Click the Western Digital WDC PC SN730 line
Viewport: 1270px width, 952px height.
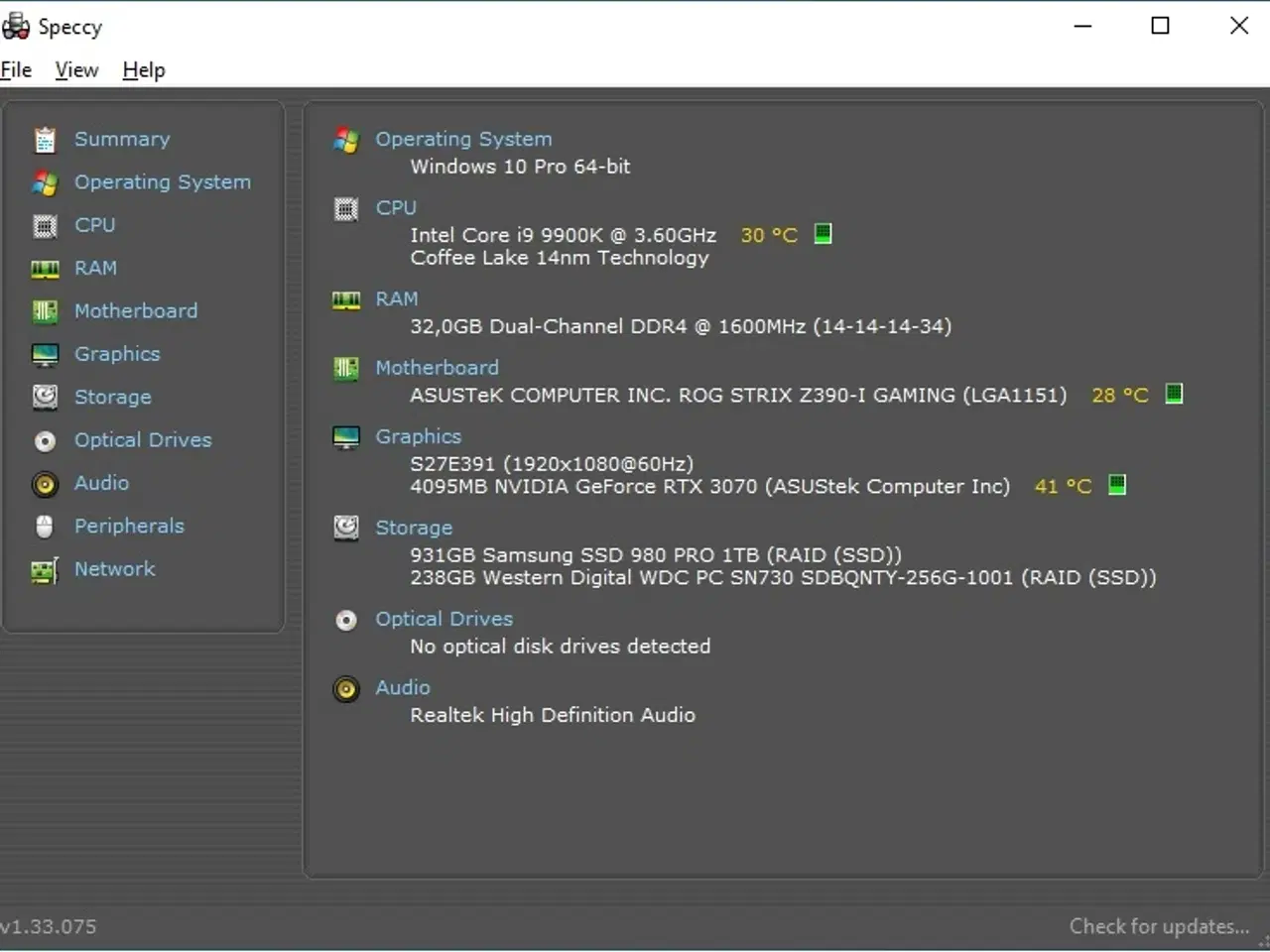coord(783,577)
